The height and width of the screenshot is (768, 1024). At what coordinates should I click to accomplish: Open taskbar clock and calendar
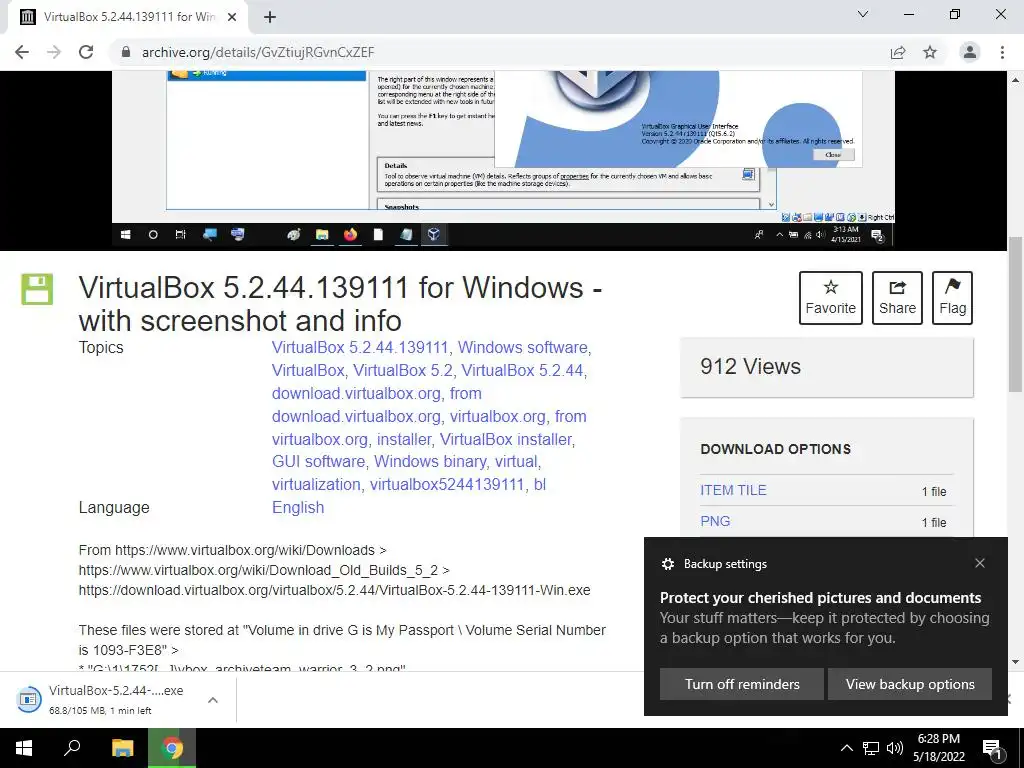(x=938, y=748)
